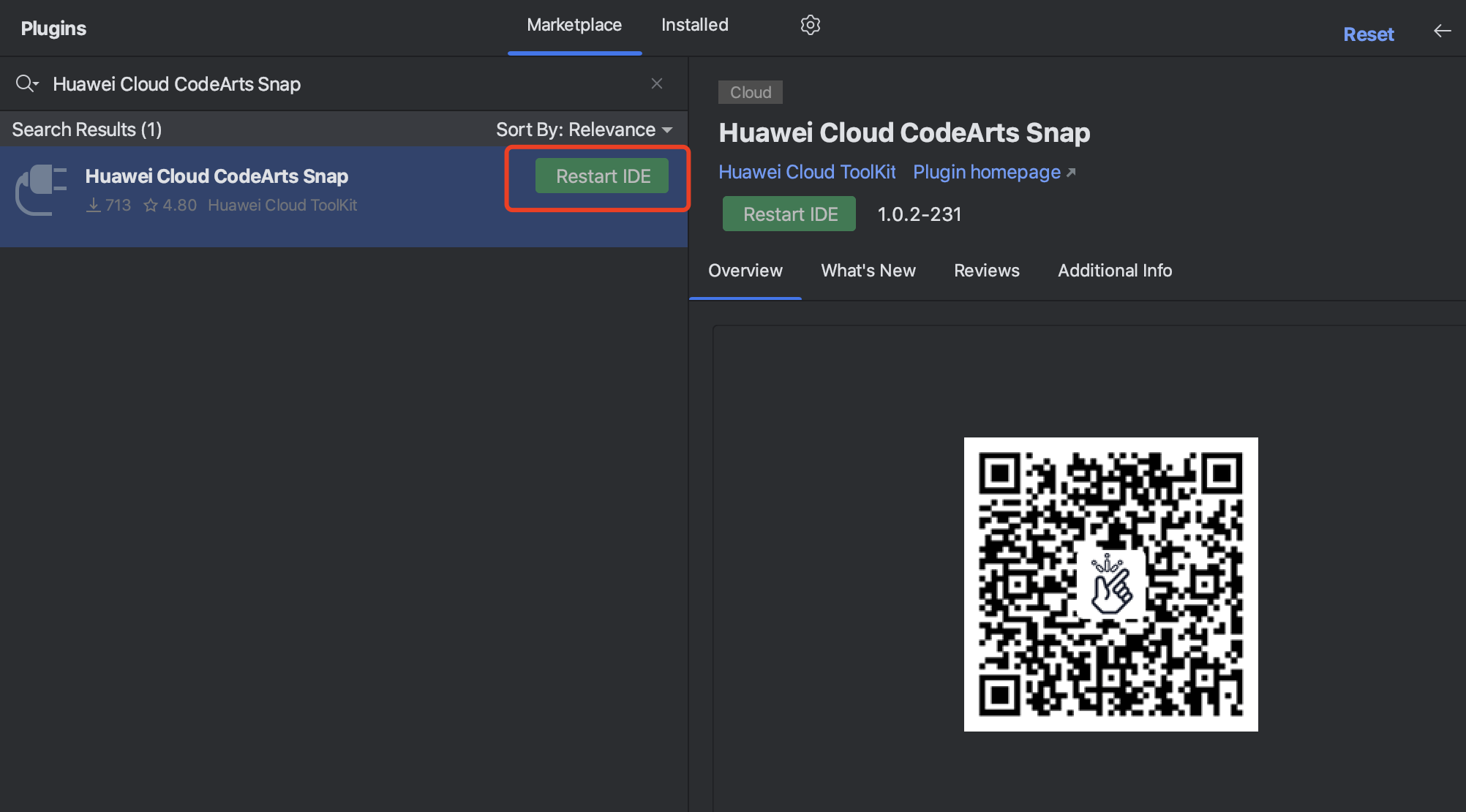Click the plugin settings gear icon
Image resolution: width=1466 pixels, height=812 pixels.
click(x=810, y=25)
